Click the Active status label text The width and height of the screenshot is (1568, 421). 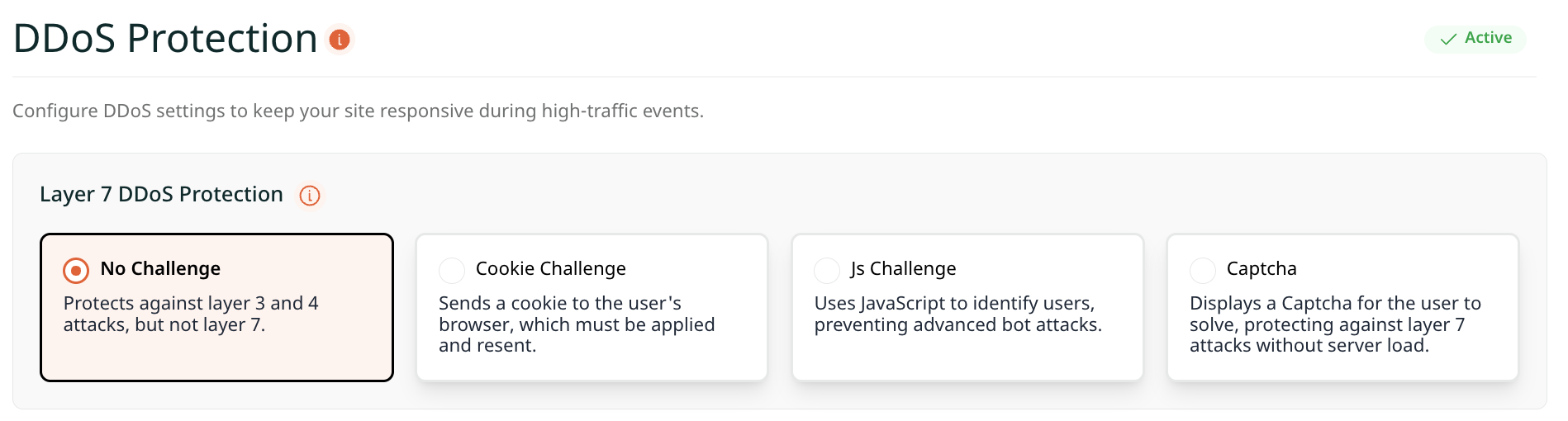(1488, 38)
